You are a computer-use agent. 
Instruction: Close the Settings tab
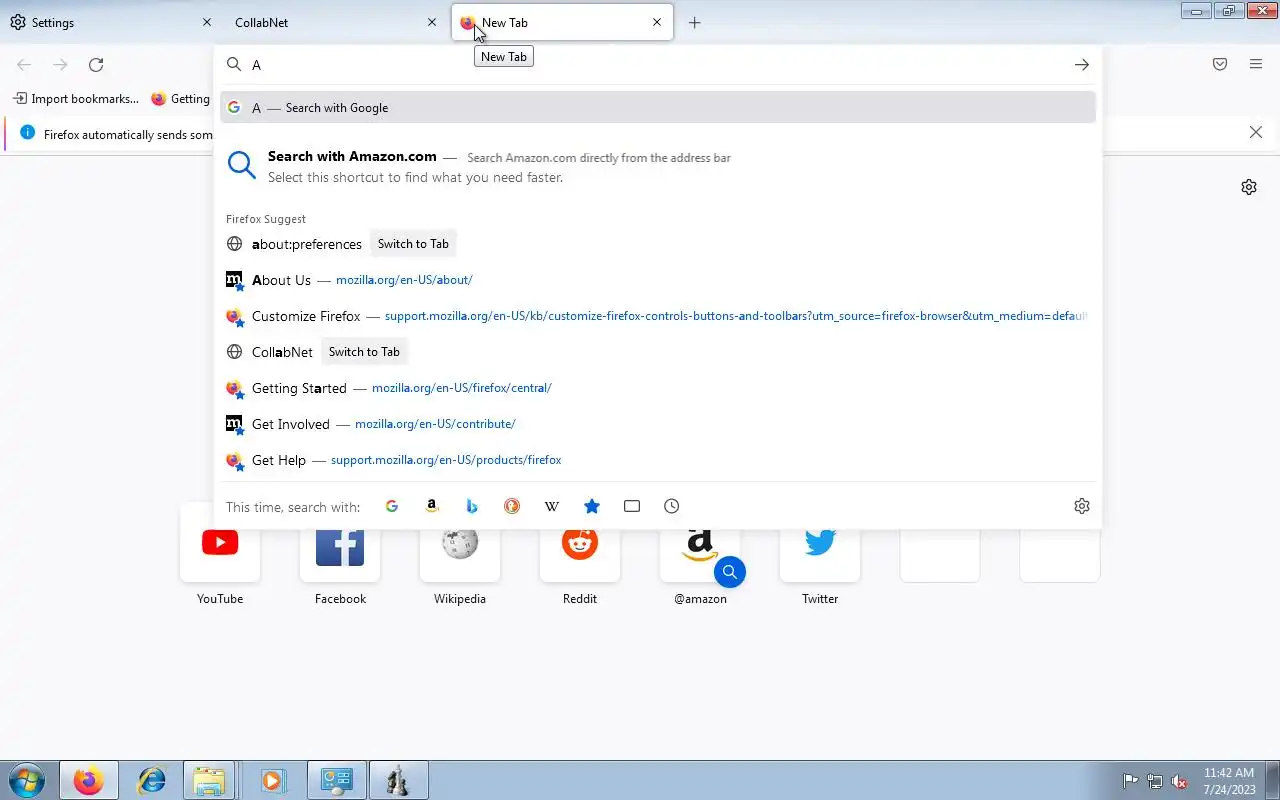(x=207, y=22)
